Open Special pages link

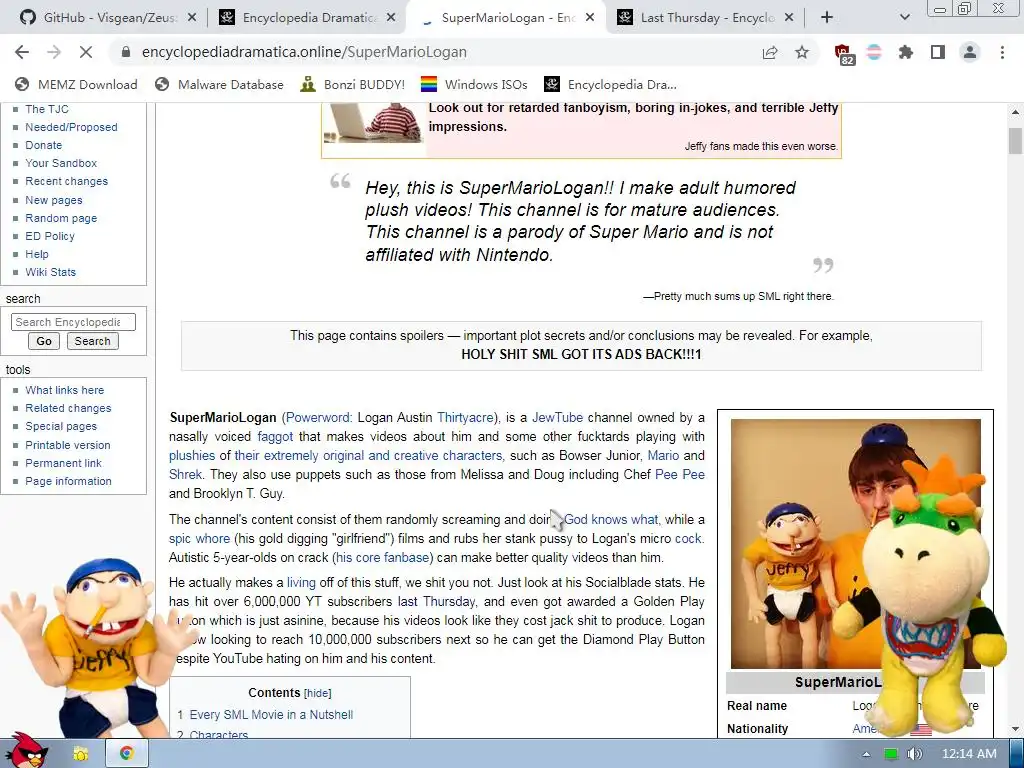pos(61,426)
